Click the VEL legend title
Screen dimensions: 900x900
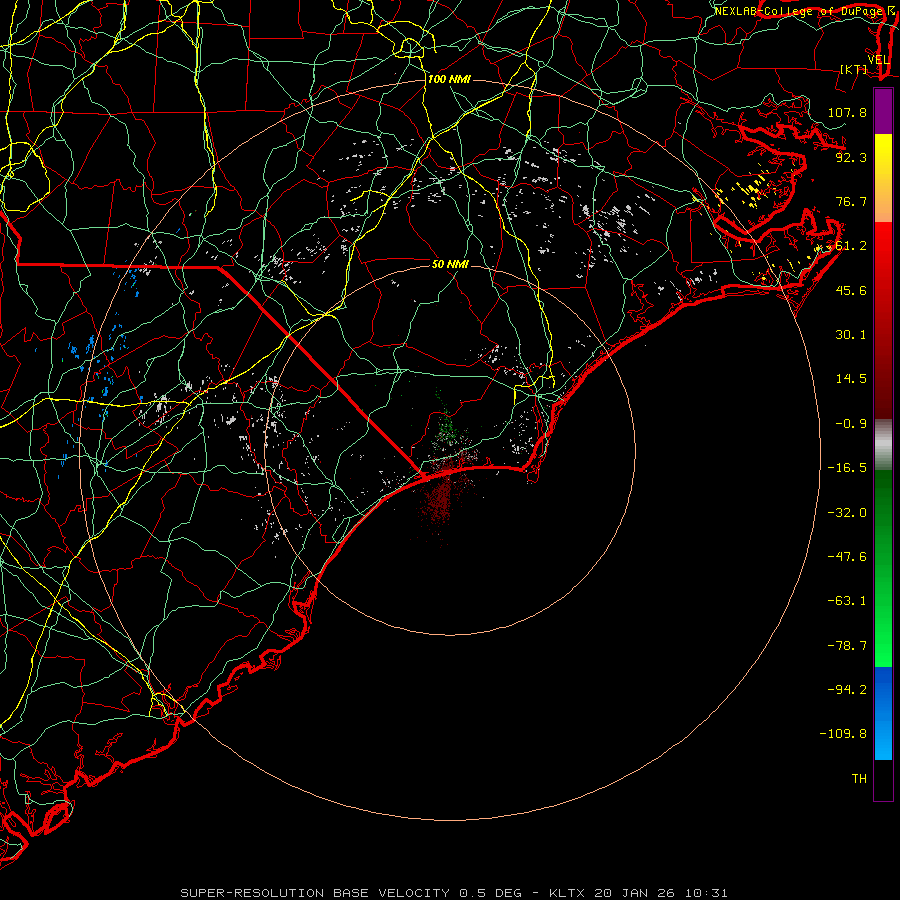(878, 60)
